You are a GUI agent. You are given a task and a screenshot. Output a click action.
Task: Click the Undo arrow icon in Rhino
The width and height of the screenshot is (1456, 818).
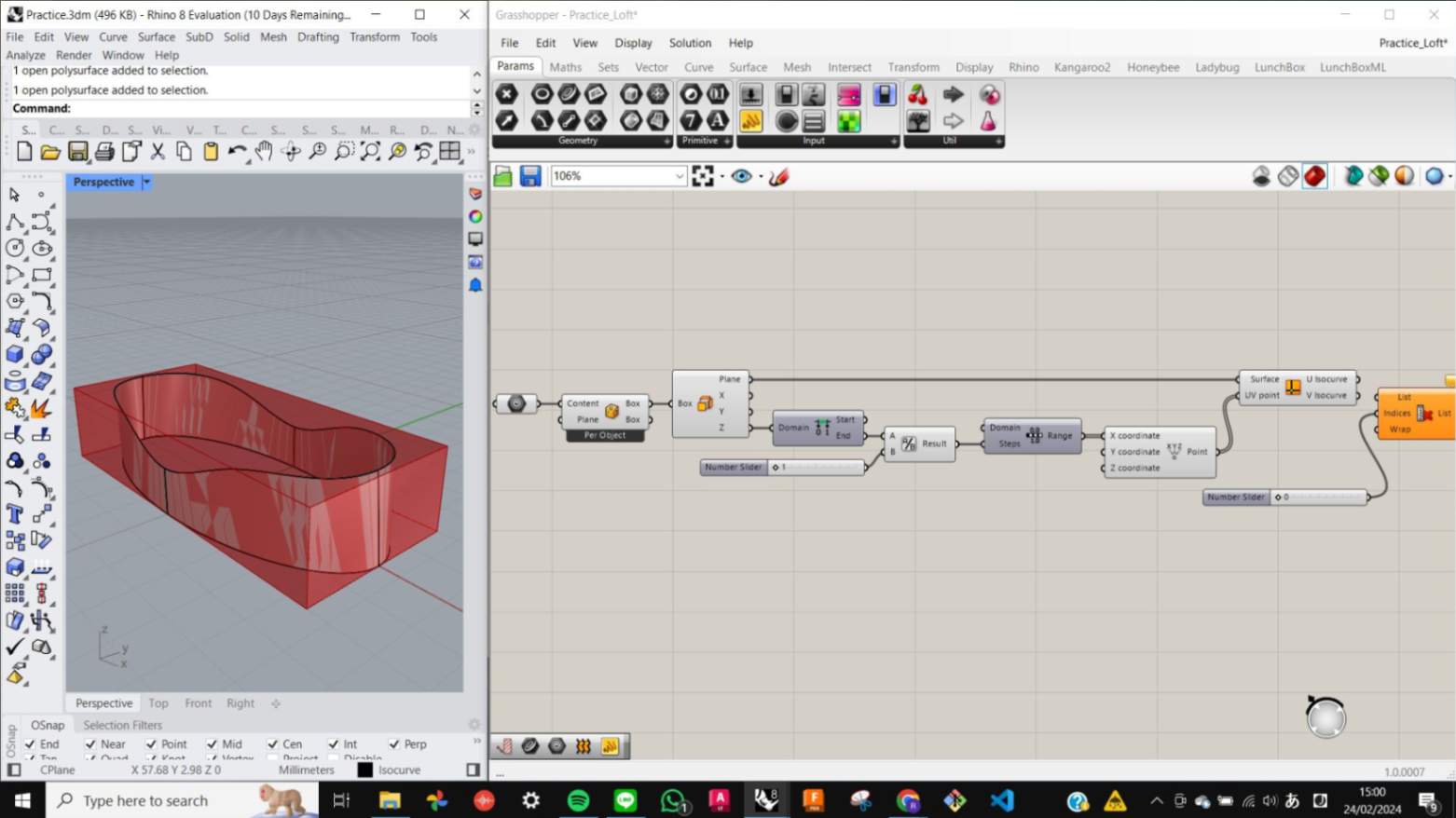coord(238,151)
